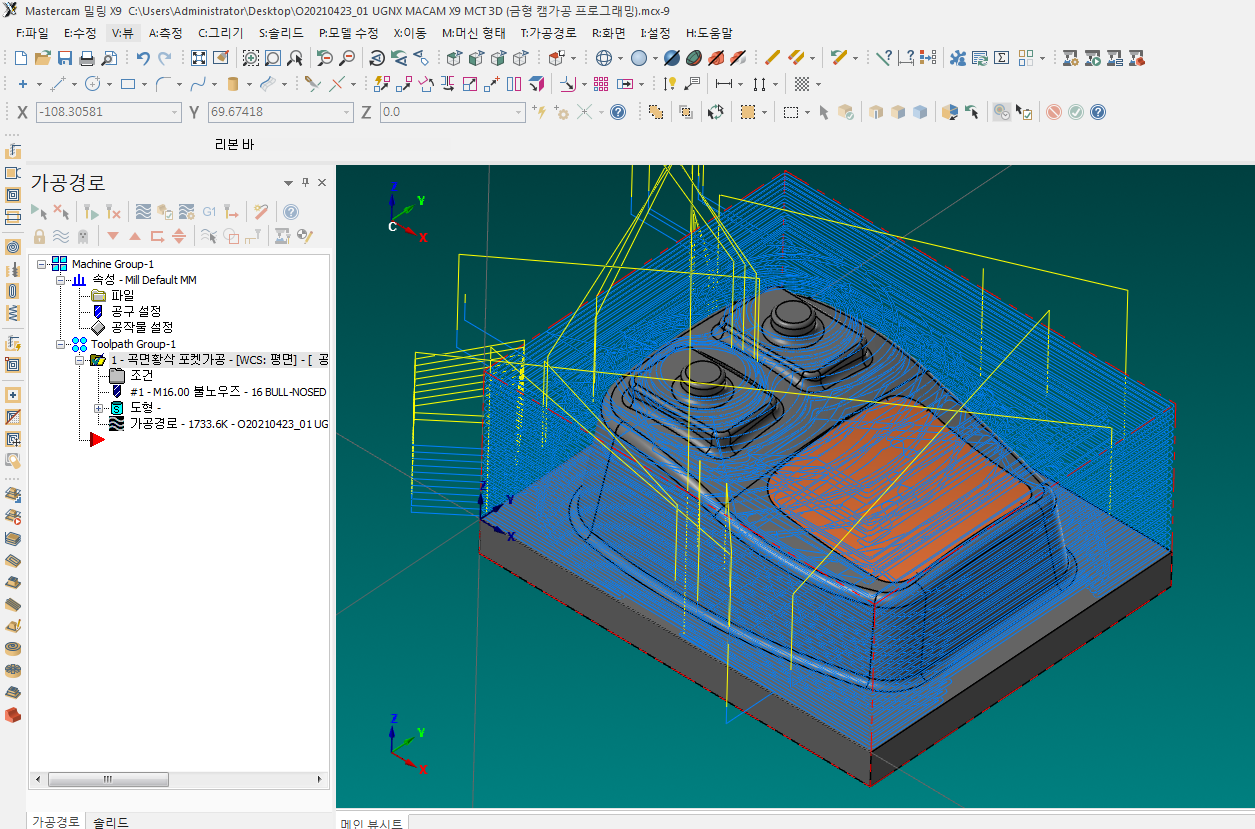Open the S:솔리드 menu
The width and height of the screenshot is (1255, 829).
(281, 33)
